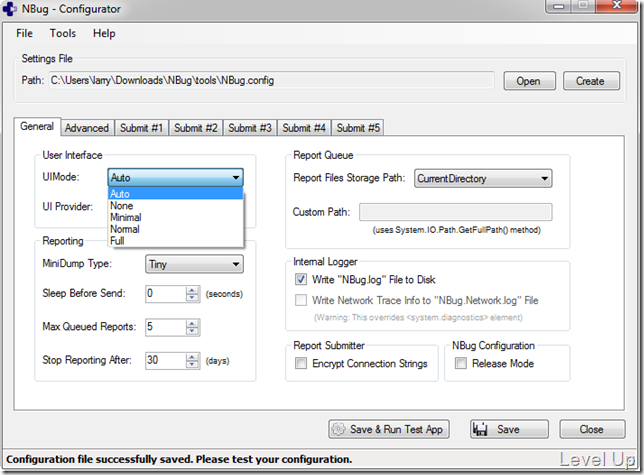Switch to the Submit #1 tab

coord(141,128)
